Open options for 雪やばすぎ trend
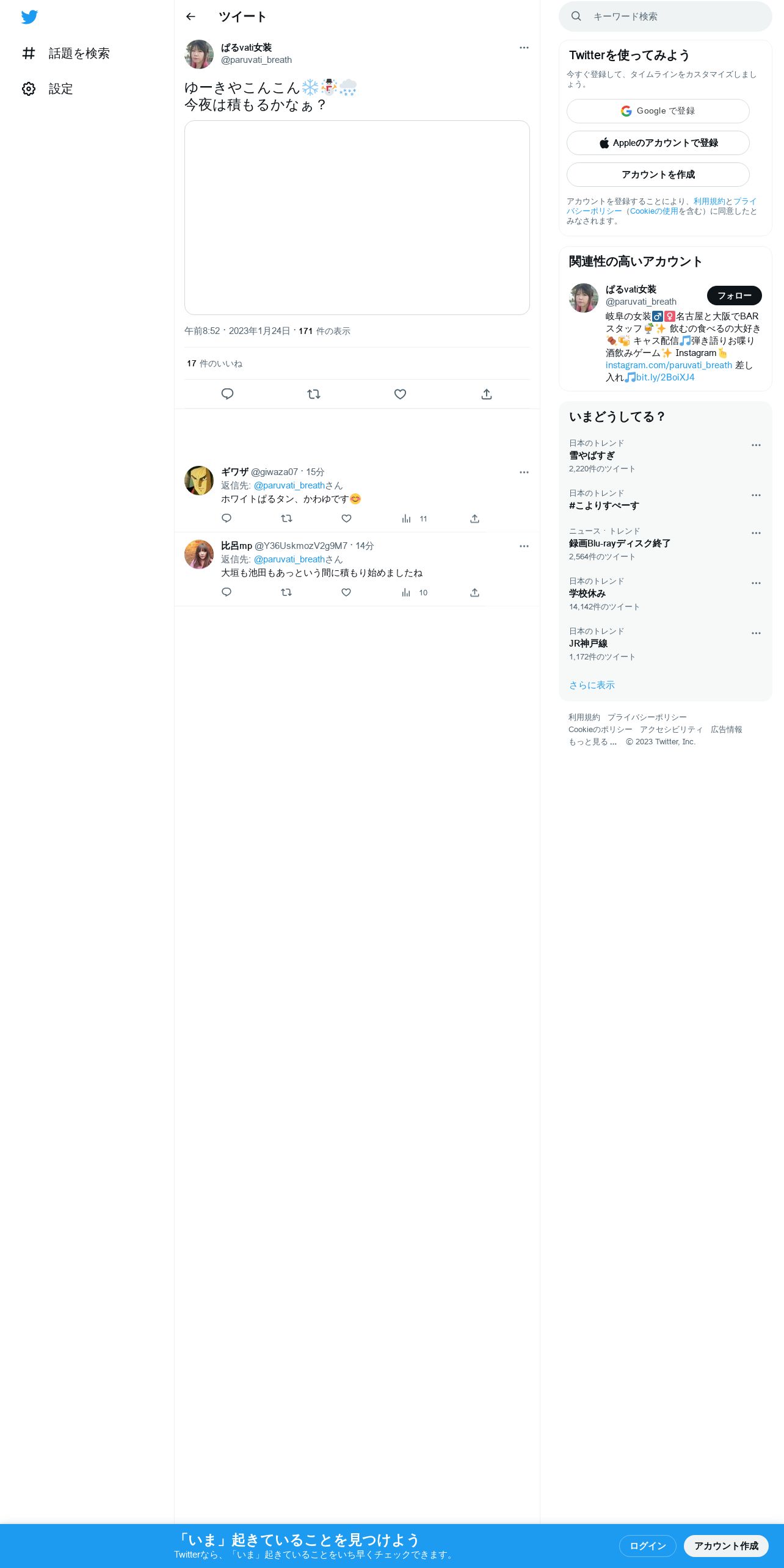The width and height of the screenshot is (784, 1568). (x=756, y=445)
